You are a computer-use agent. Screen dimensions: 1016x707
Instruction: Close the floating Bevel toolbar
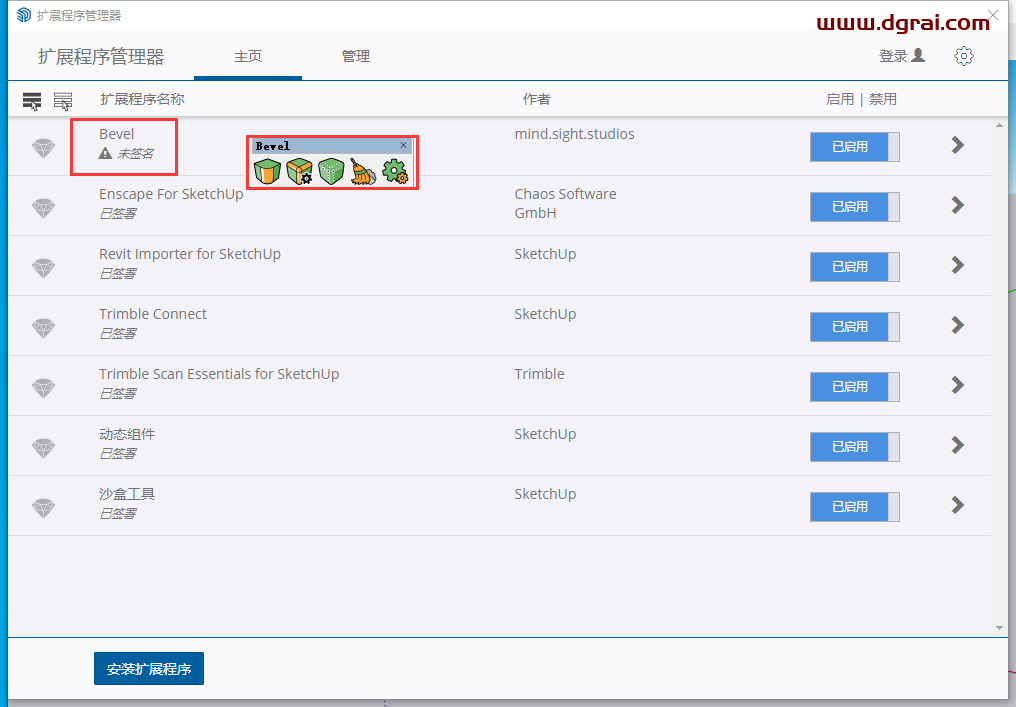[404, 145]
